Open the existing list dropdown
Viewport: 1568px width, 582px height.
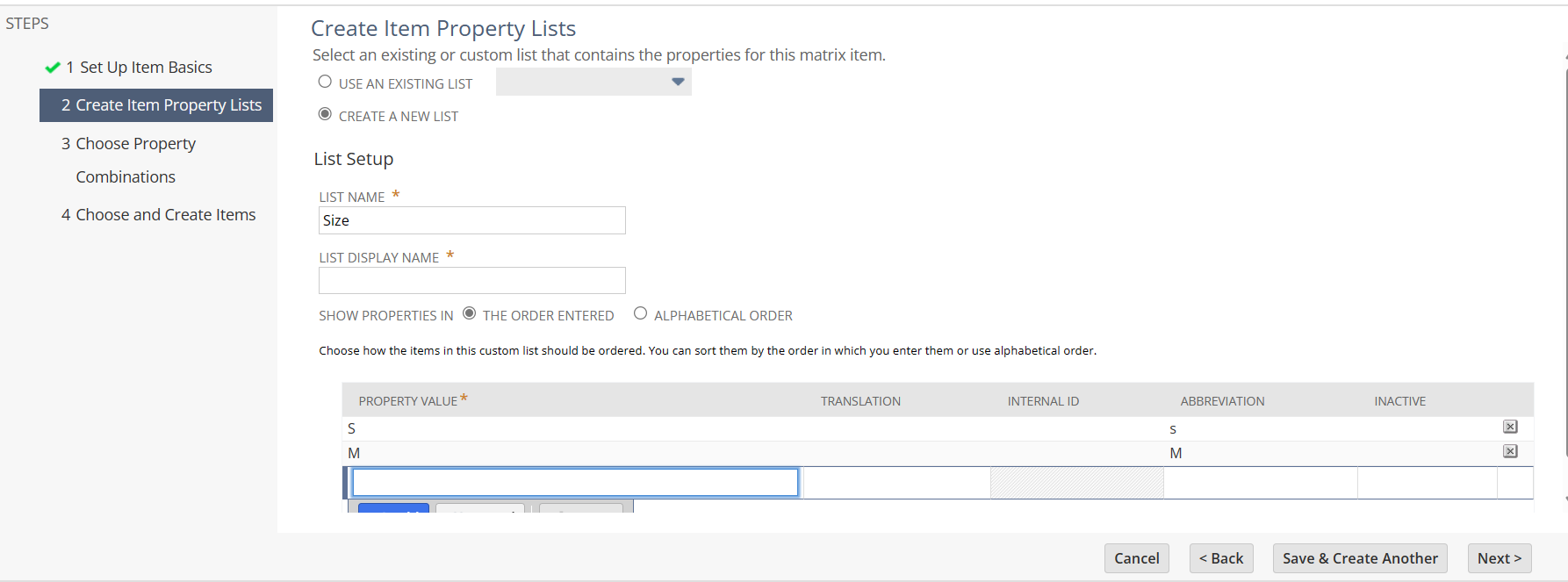(x=593, y=82)
